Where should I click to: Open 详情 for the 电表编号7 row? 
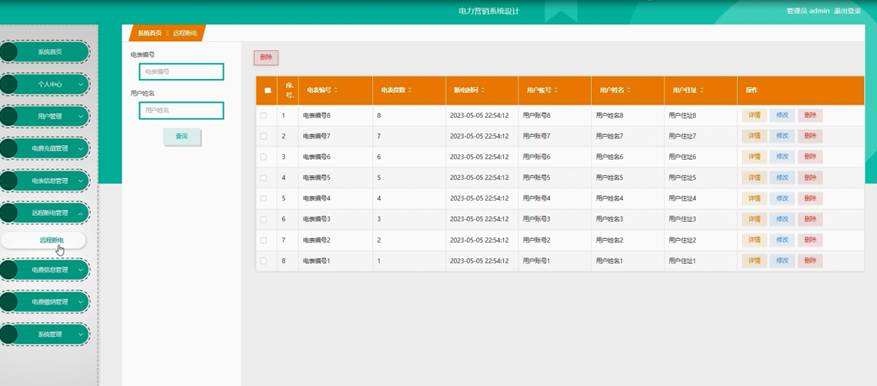click(x=754, y=136)
